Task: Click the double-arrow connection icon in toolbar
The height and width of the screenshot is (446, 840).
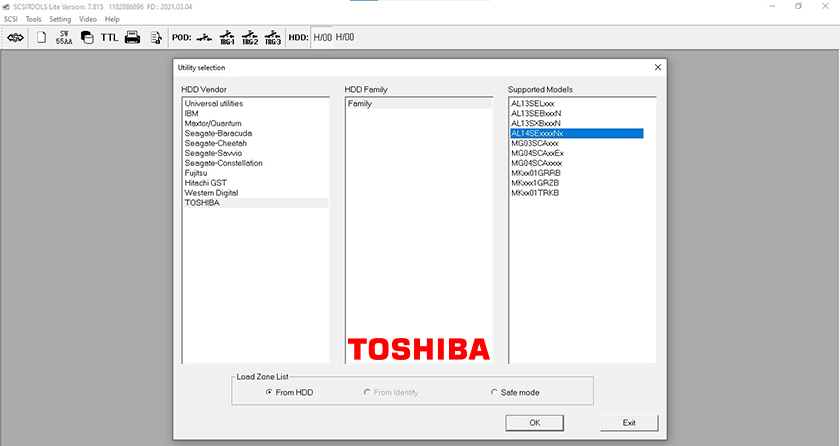Action: [x=16, y=37]
